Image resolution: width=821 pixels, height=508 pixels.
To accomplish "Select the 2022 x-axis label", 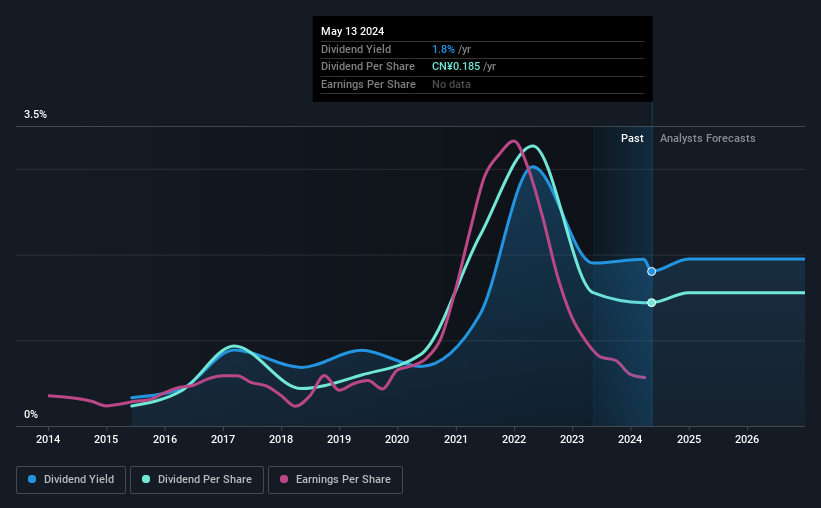I will (x=514, y=439).
